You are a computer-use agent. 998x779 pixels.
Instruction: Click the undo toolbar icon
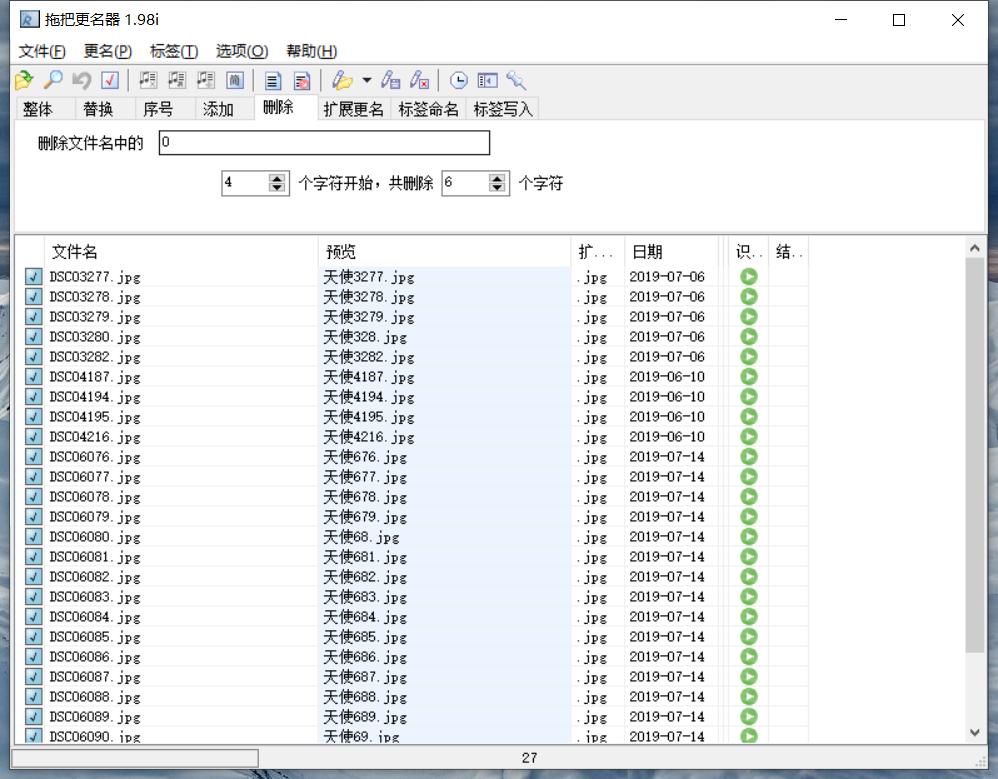click(x=81, y=80)
